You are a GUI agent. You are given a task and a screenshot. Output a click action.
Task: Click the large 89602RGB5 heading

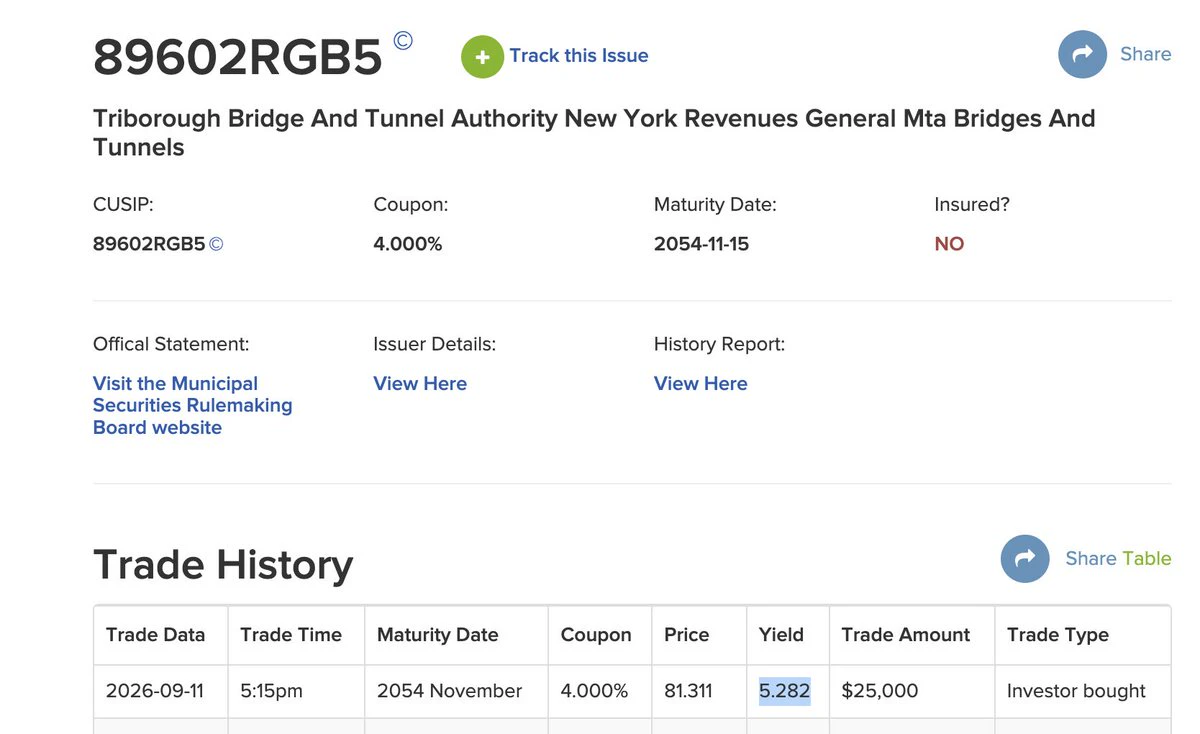(238, 58)
